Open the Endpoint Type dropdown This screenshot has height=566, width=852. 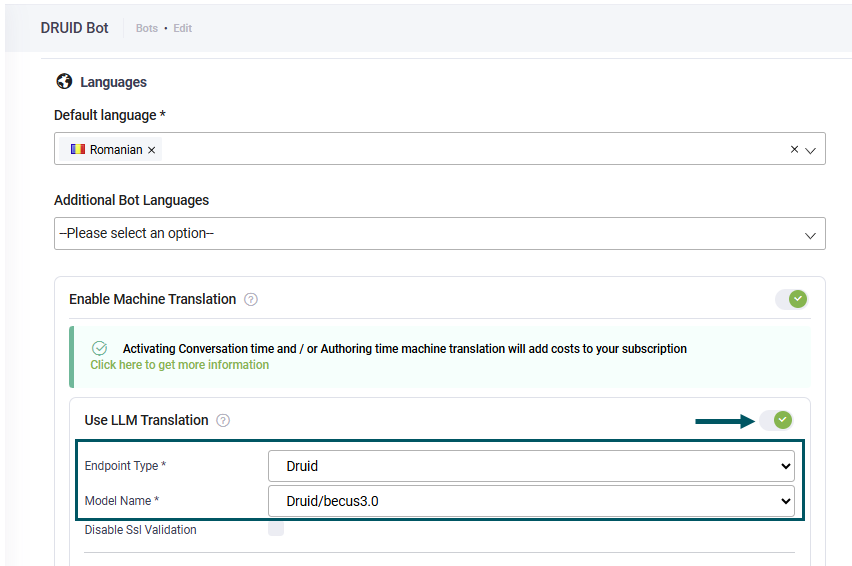pos(531,466)
